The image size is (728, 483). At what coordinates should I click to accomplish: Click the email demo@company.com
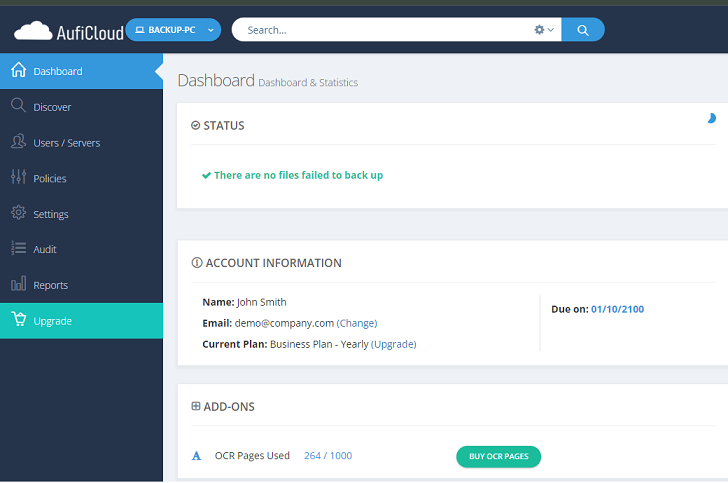coord(284,323)
